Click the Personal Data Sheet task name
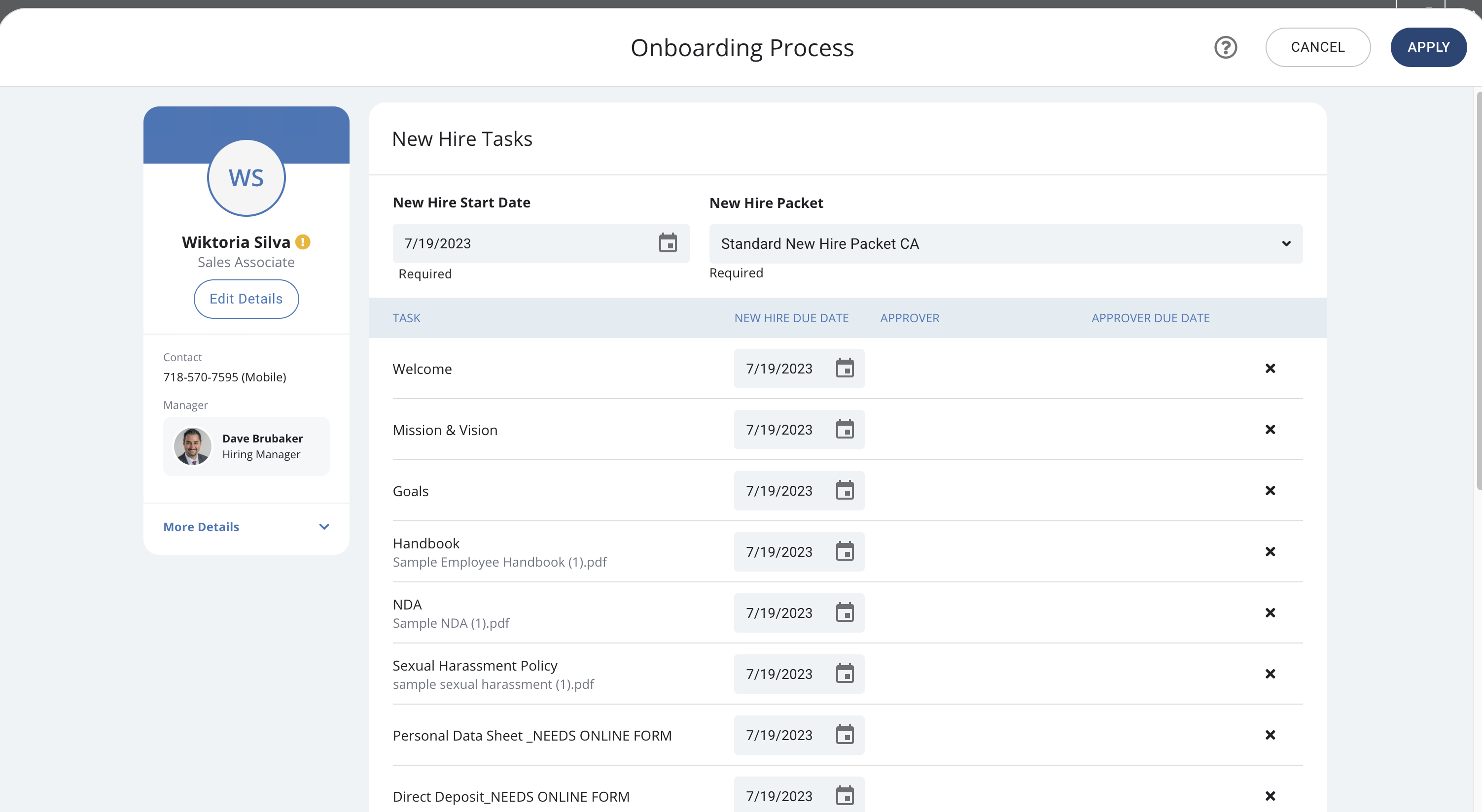 pos(531,736)
